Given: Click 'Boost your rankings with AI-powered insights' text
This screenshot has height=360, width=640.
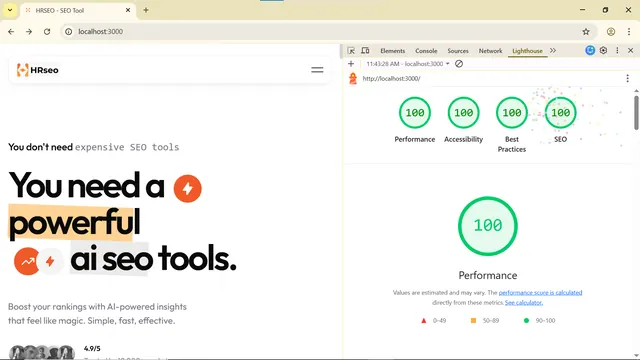Looking at the screenshot, I should [97, 307].
